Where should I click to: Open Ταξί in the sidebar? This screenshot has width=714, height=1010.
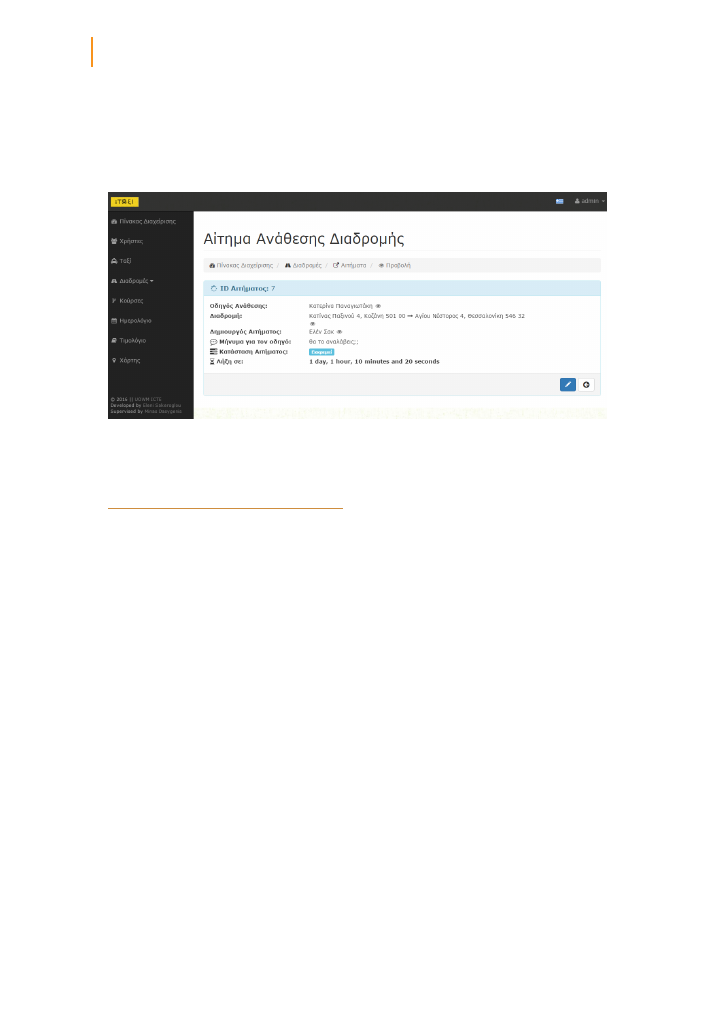pyautogui.click(x=121, y=261)
